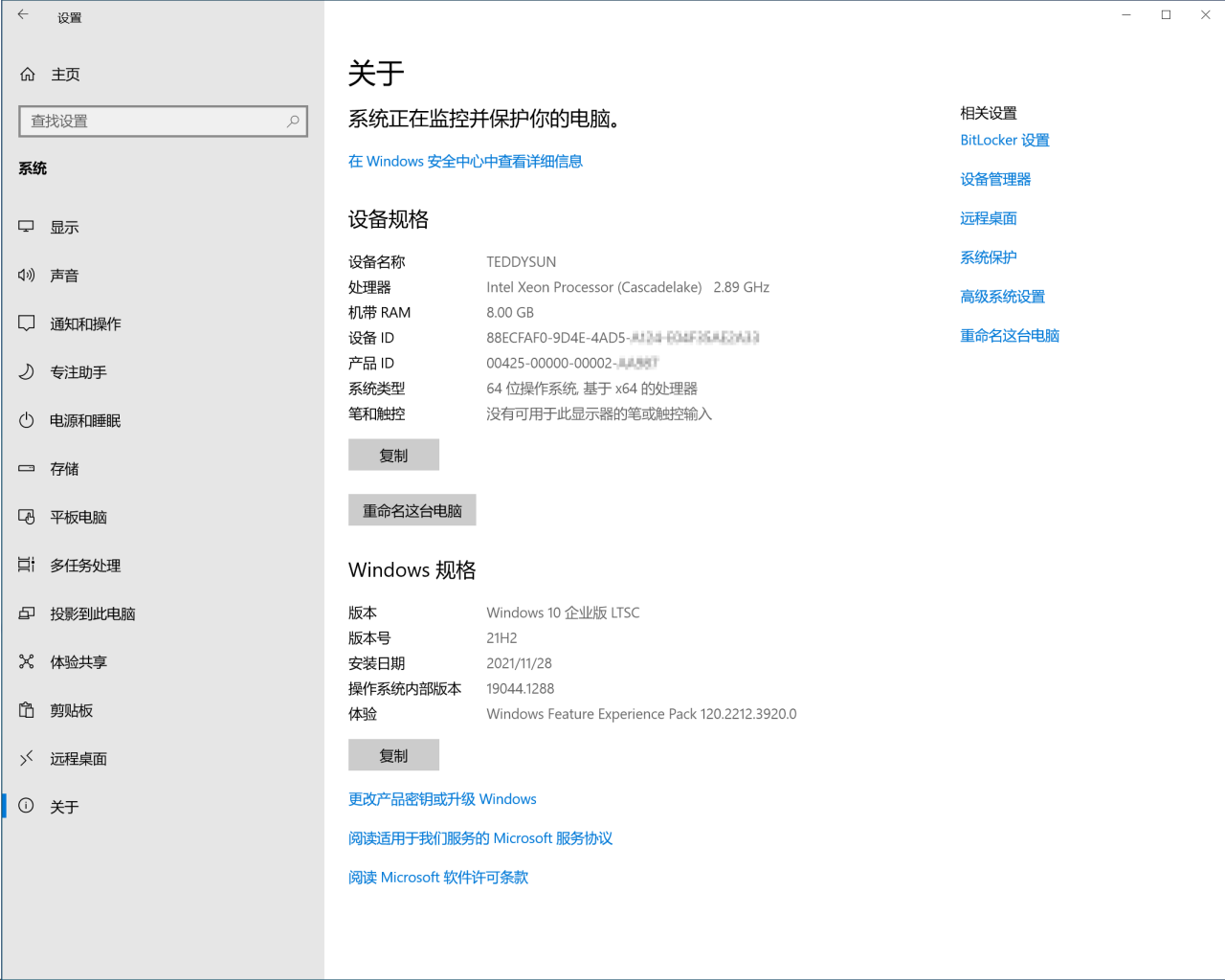Open the 系统保护 link

(x=989, y=258)
